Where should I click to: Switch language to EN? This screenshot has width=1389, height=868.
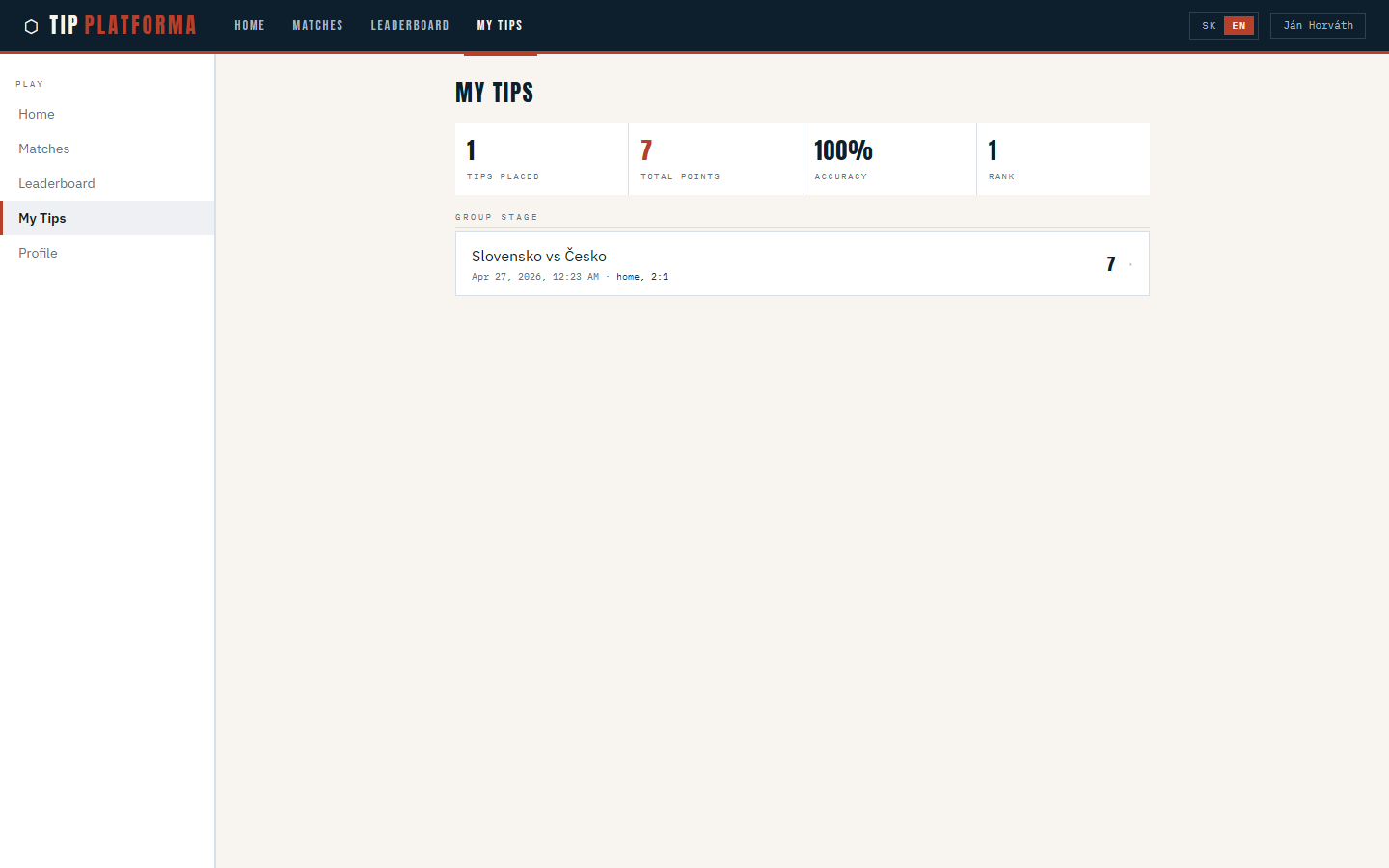(x=1239, y=26)
